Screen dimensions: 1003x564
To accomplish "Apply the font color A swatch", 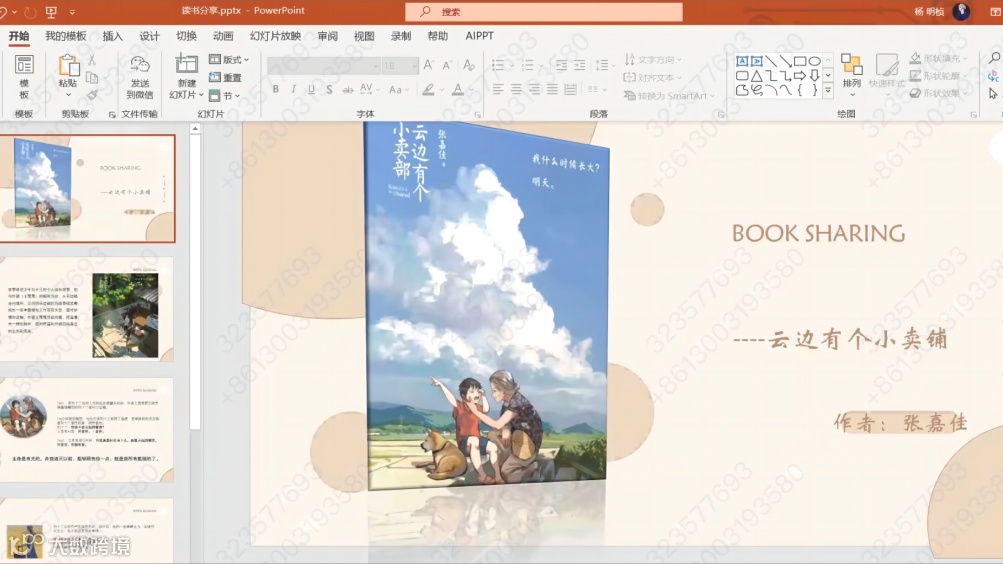I will (x=457, y=90).
